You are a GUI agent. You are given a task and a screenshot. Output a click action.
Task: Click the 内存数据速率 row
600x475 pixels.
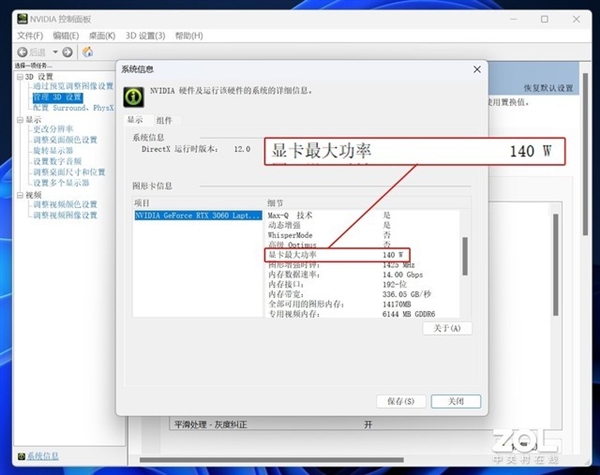coord(363,274)
